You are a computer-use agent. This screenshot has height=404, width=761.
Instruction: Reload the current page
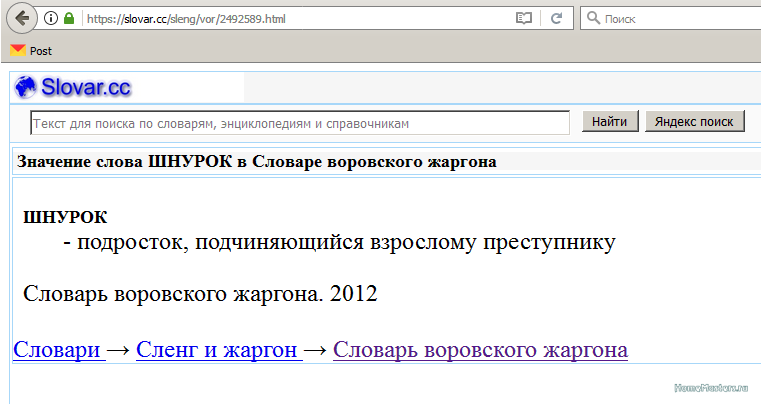point(557,18)
